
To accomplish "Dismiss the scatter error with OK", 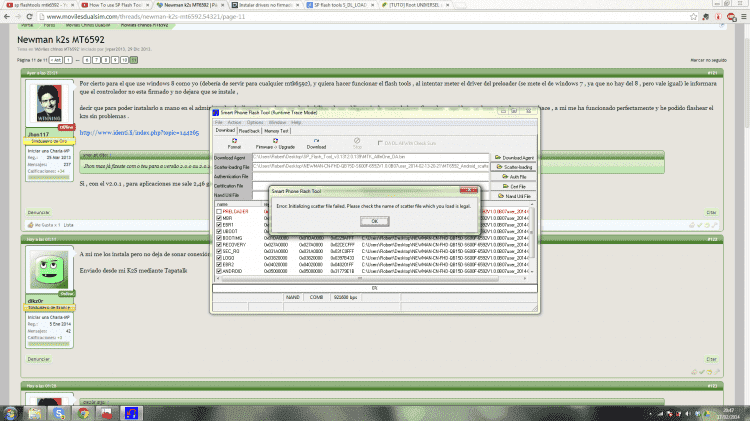I will point(375,221).
